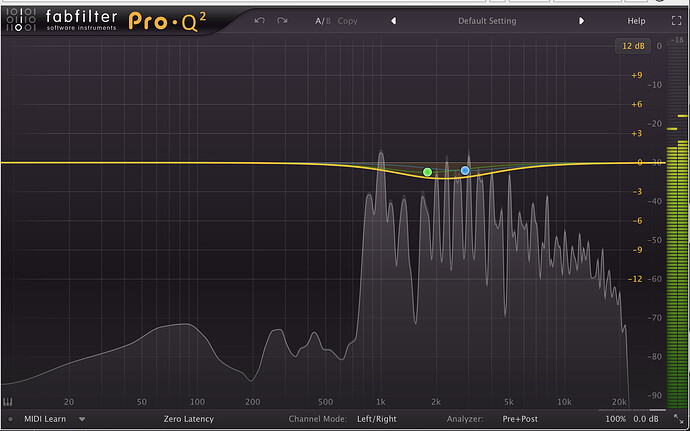690x431 pixels.
Task: Open the Help menu
Action: (636, 21)
